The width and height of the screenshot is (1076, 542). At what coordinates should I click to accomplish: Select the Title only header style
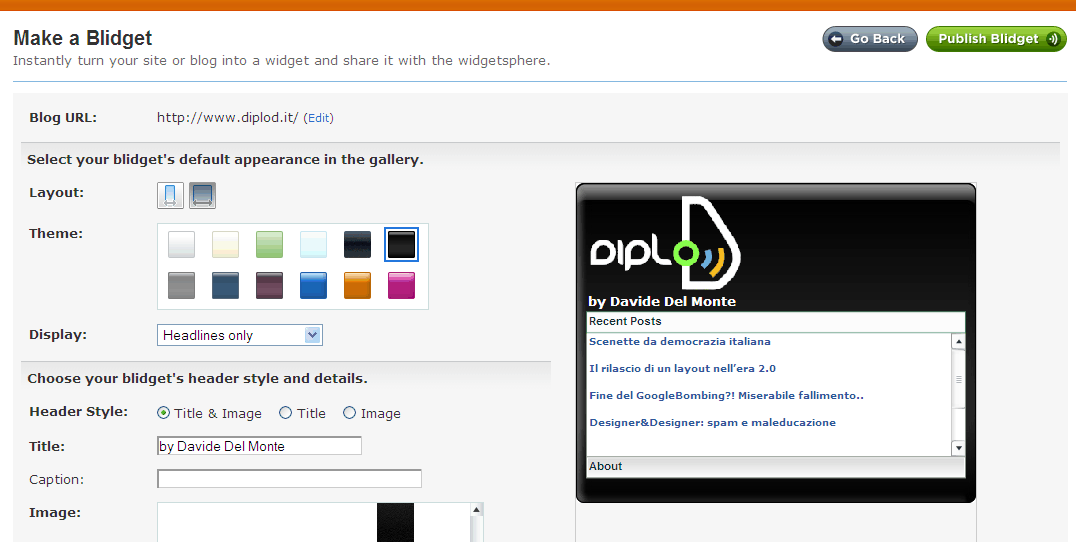pos(285,413)
